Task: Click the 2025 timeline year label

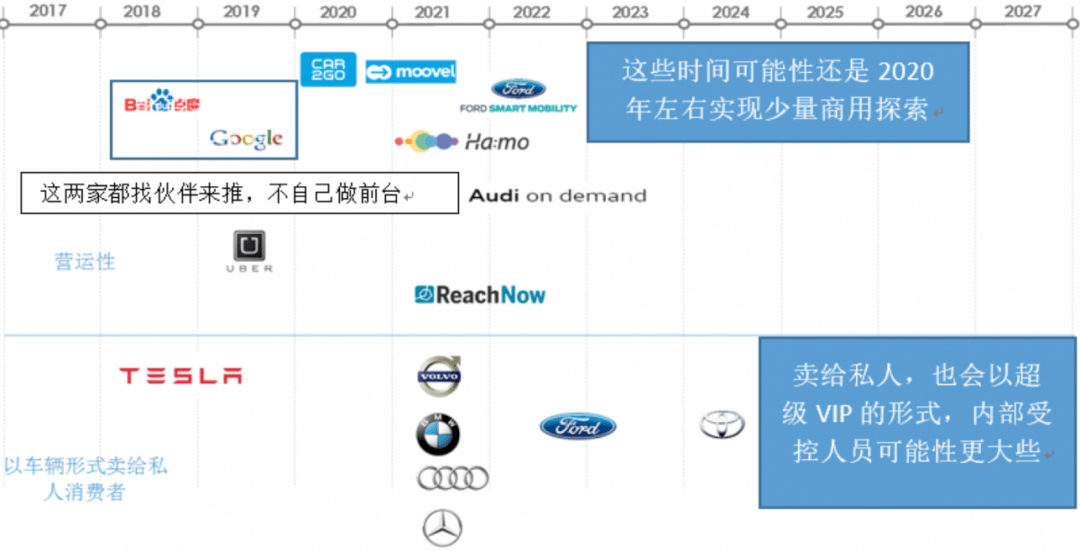Action: [x=825, y=12]
